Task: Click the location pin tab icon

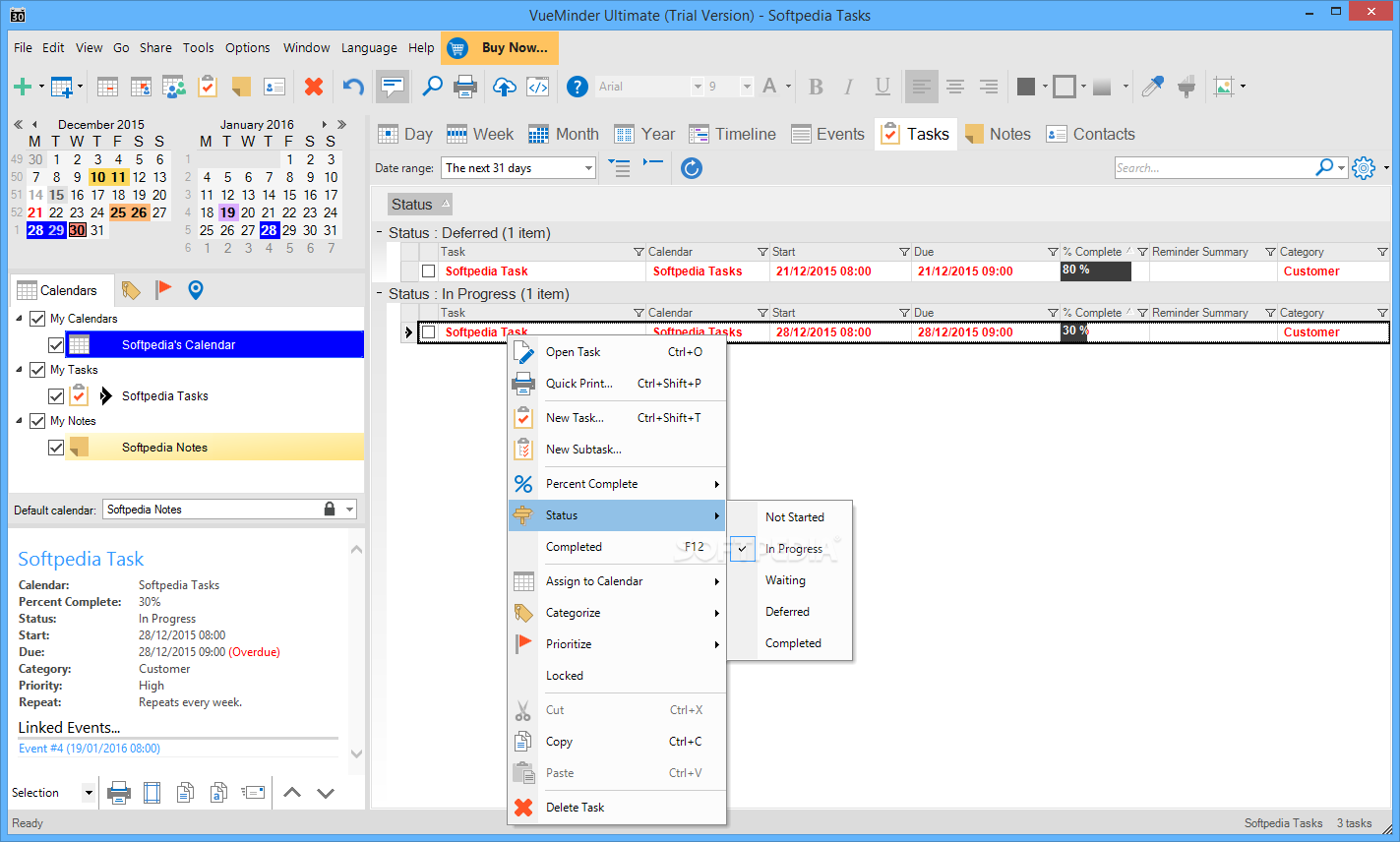Action: coord(195,289)
